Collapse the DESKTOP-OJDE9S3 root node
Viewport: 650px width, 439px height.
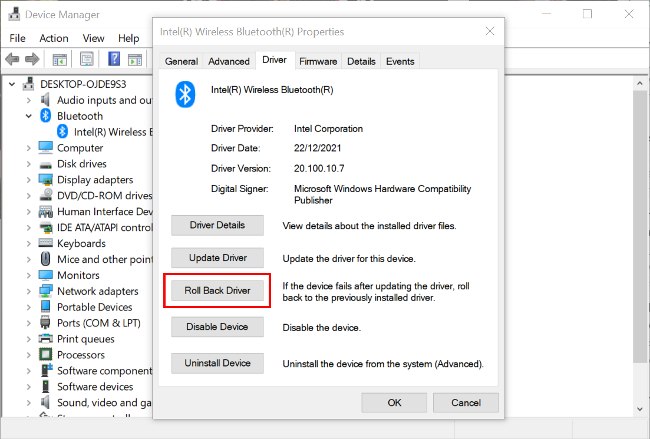tap(12, 84)
